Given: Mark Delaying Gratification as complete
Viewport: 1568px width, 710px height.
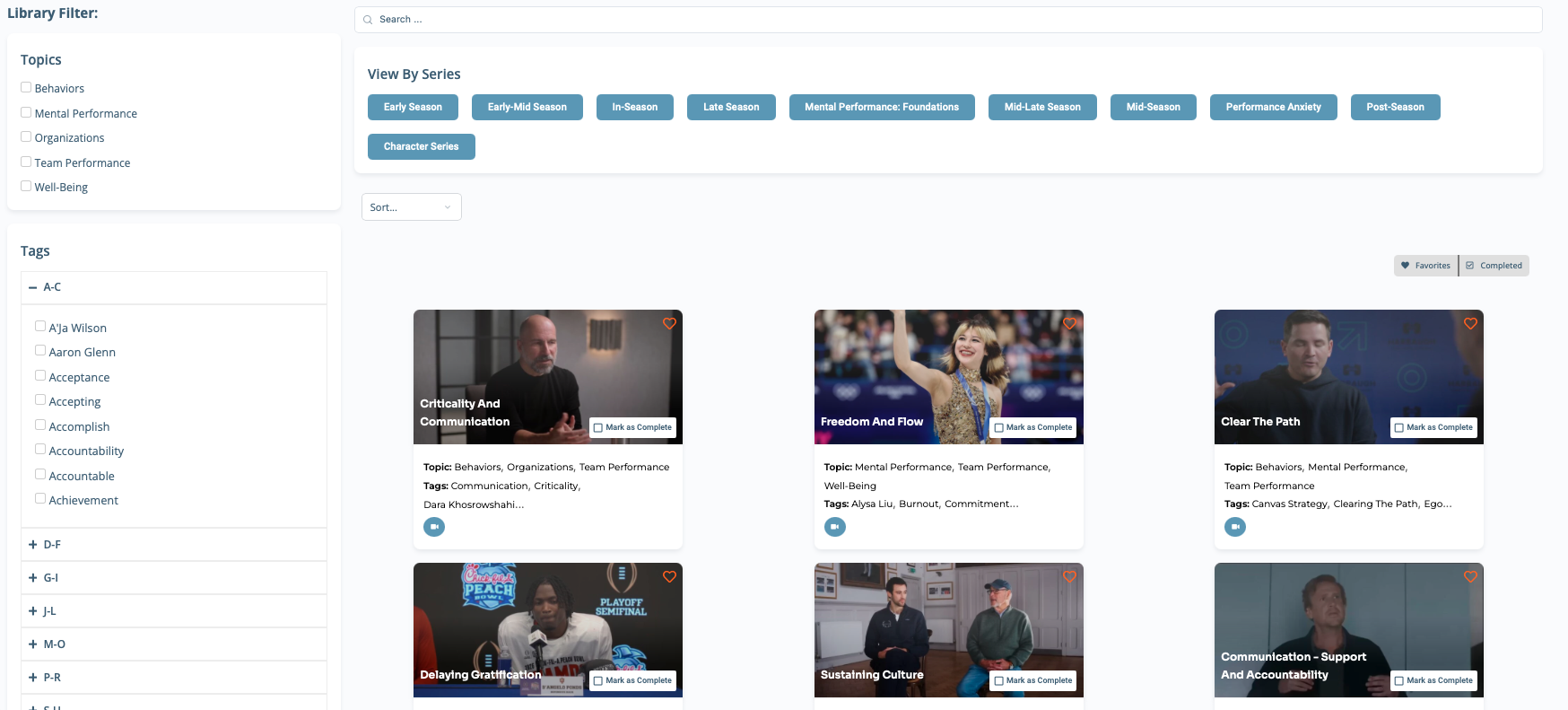Looking at the screenshot, I should click(x=632, y=680).
